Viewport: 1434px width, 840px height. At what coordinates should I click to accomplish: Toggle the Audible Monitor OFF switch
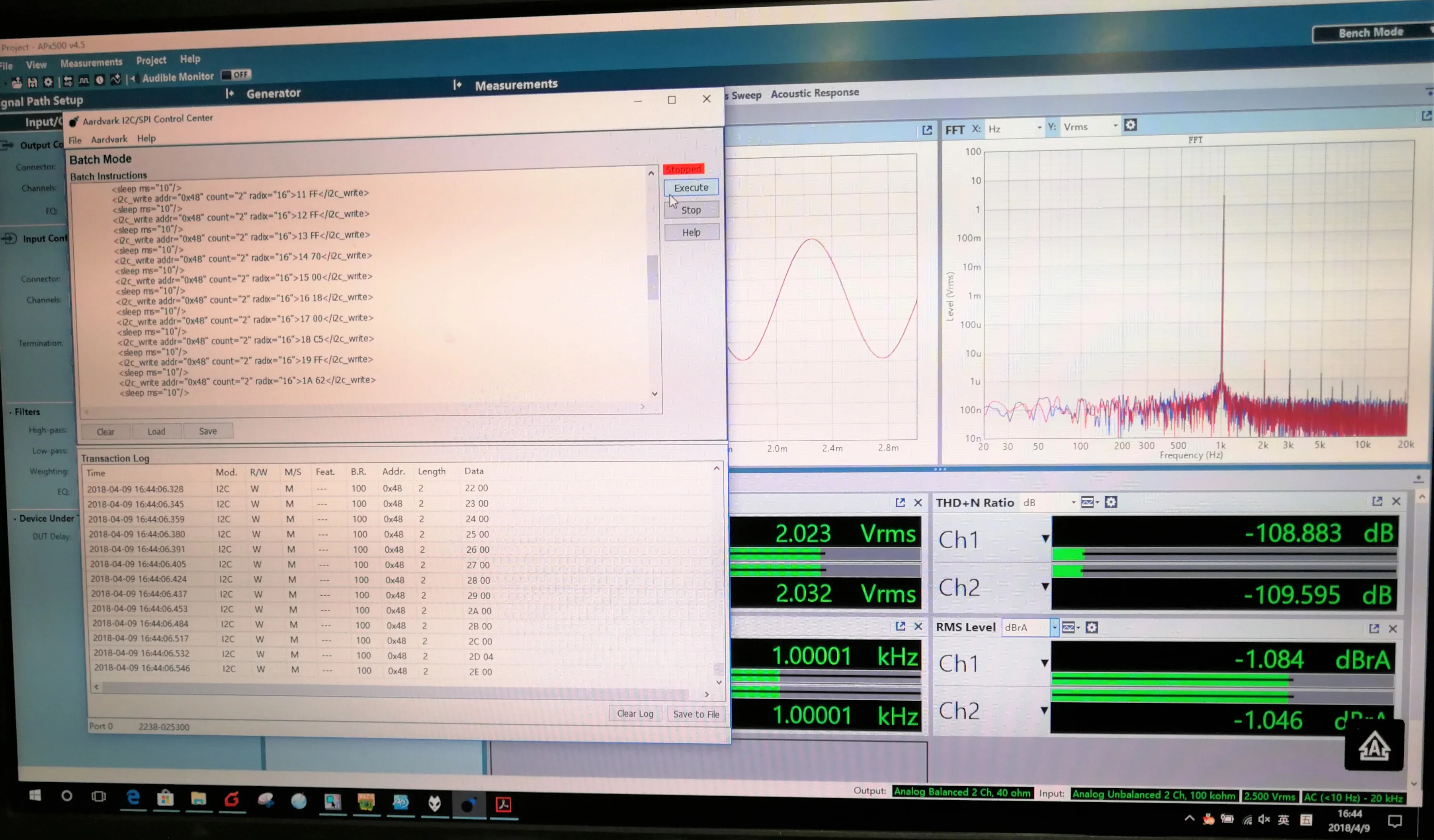pyautogui.click(x=236, y=74)
